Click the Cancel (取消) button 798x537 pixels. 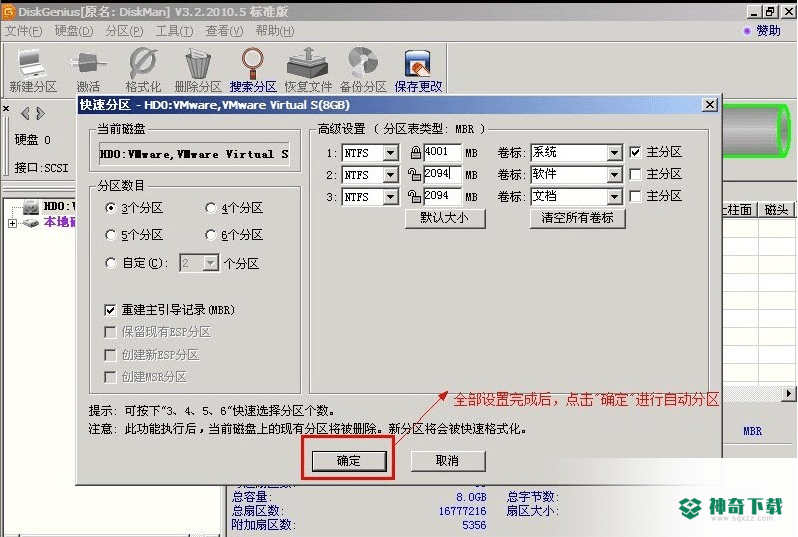click(x=447, y=461)
